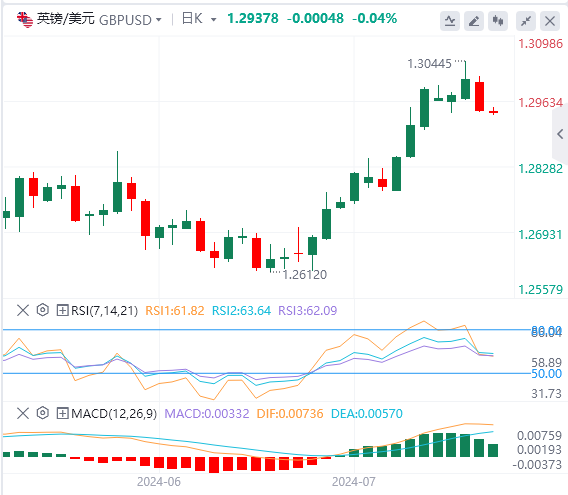Image resolution: width=568 pixels, height=495 pixels.
Task: Open the indicator line chart tool
Action: pyautogui.click(x=450, y=21)
